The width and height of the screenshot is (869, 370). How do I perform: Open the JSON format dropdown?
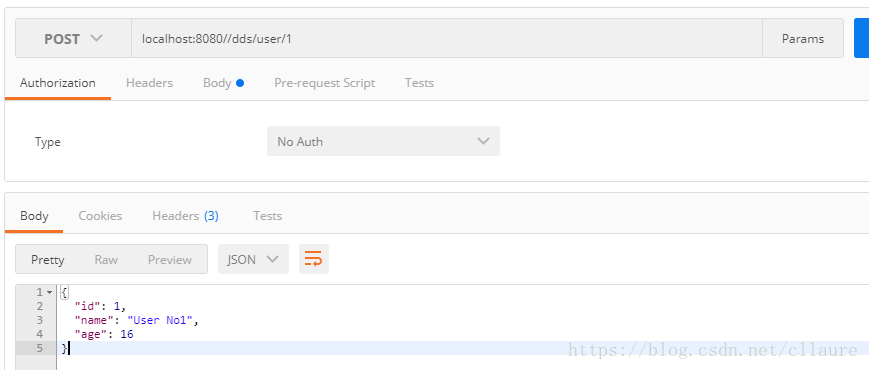pyautogui.click(x=253, y=259)
